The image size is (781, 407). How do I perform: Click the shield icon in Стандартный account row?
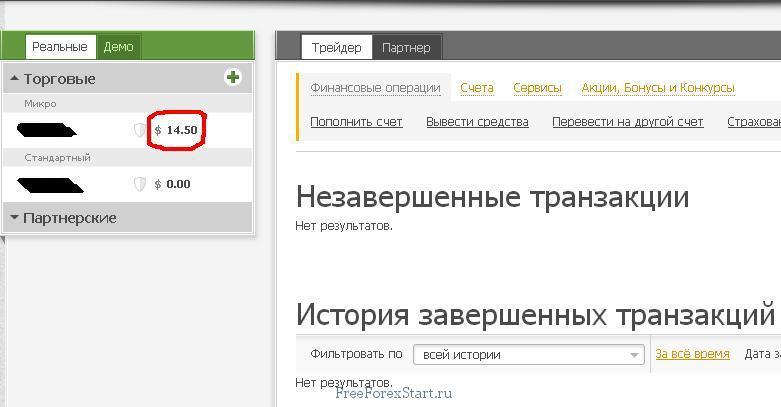coord(140,184)
